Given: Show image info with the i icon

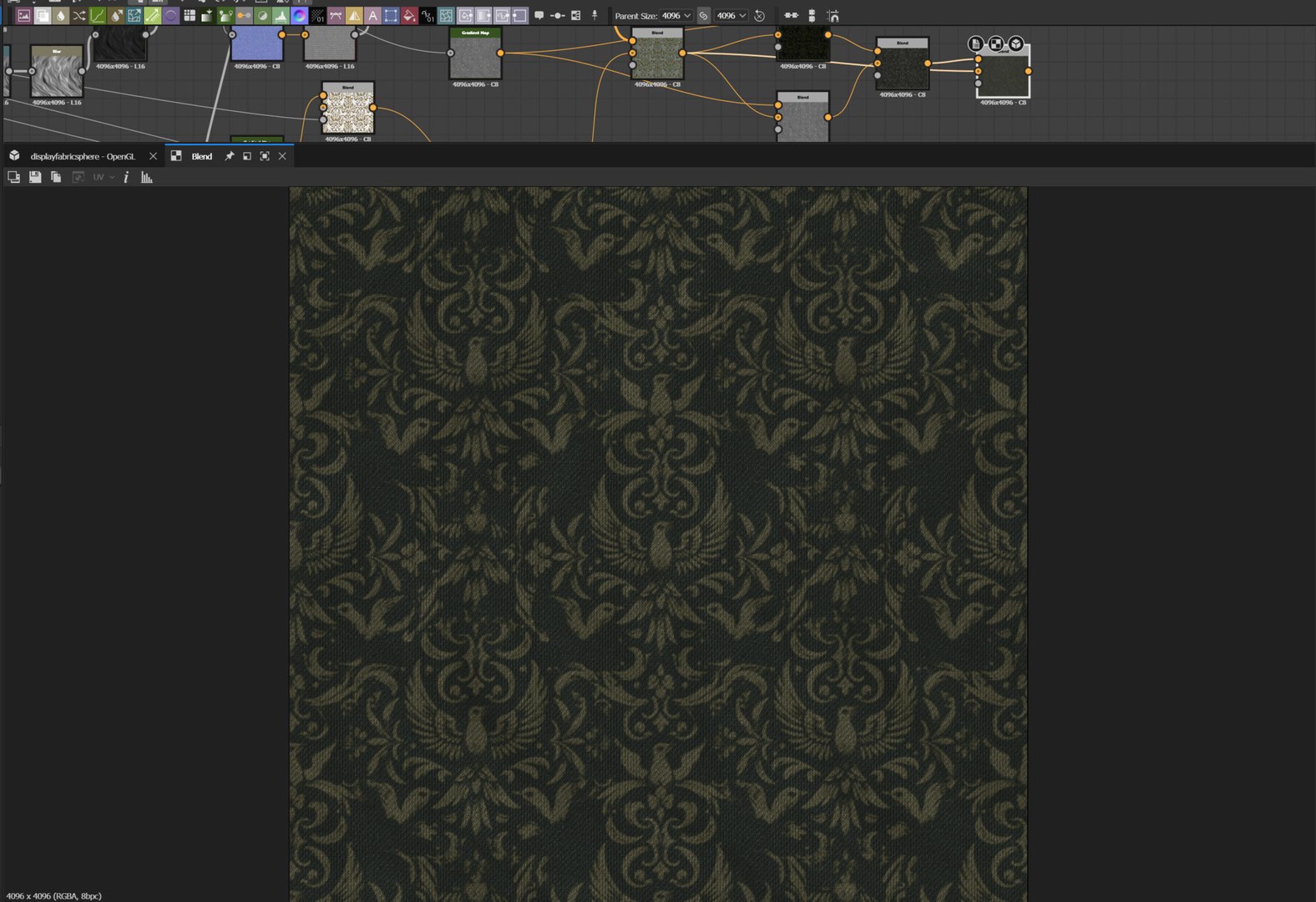Looking at the screenshot, I should point(126,177).
